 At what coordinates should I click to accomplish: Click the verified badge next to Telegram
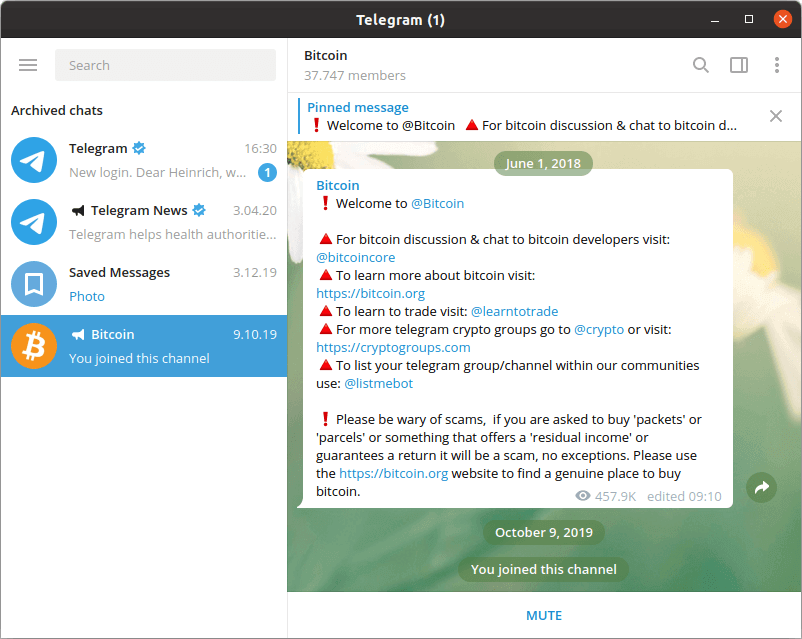[x=139, y=148]
